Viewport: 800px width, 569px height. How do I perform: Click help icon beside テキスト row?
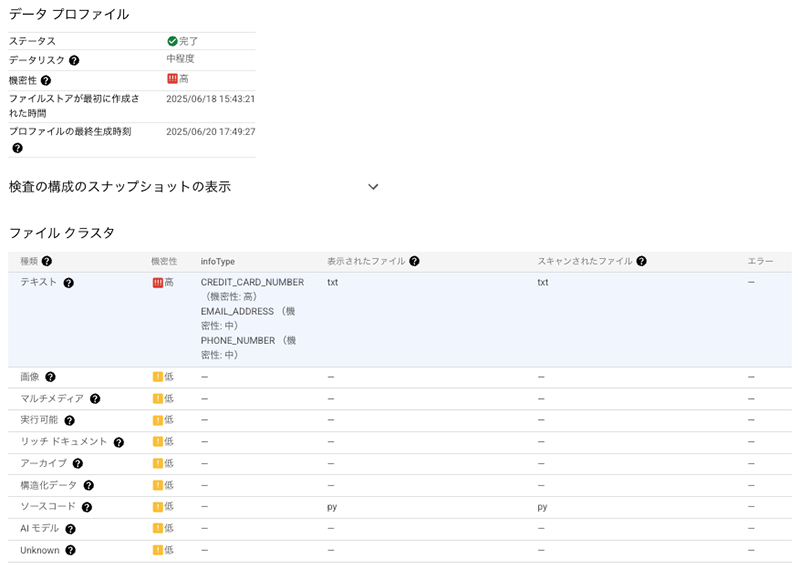tap(69, 284)
